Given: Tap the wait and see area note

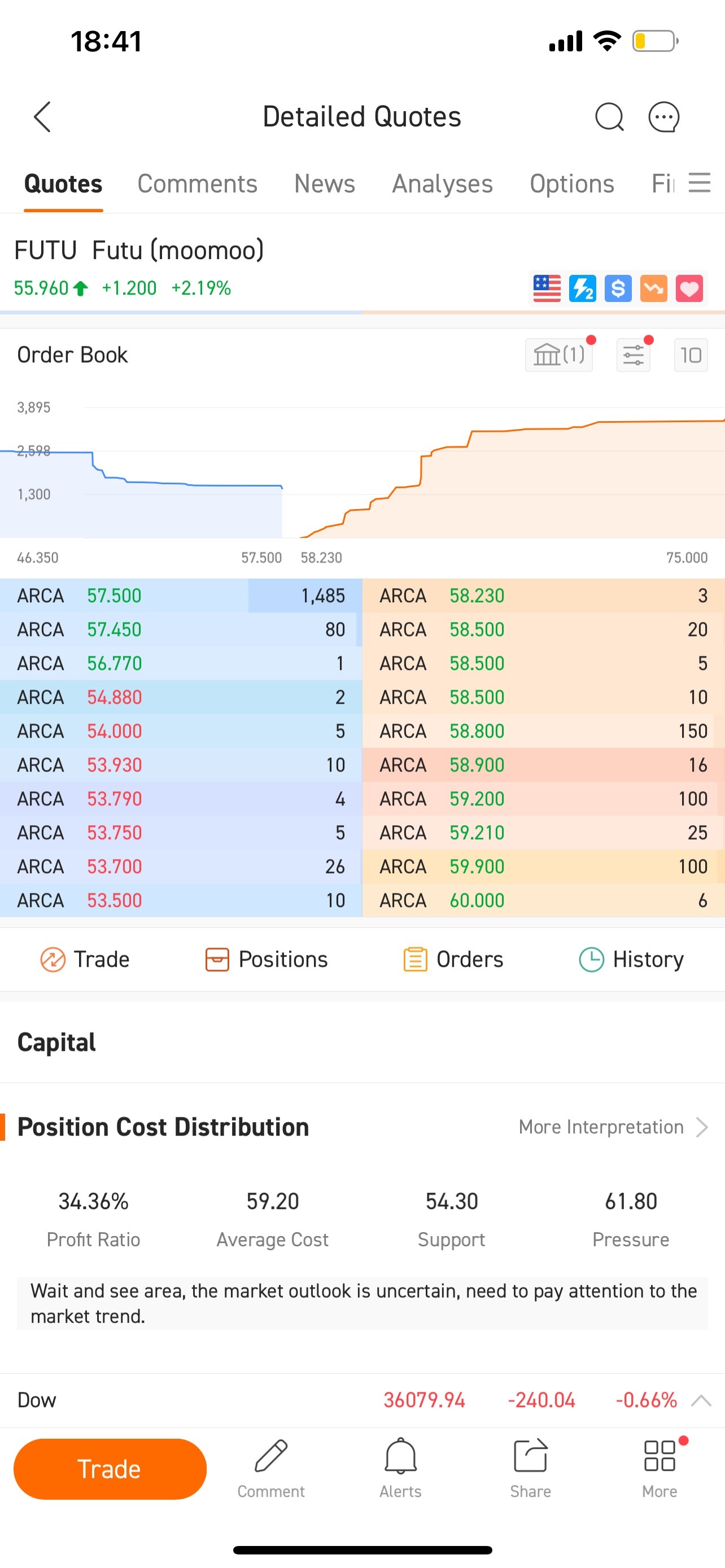Looking at the screenshot, I should [363, 1303].
